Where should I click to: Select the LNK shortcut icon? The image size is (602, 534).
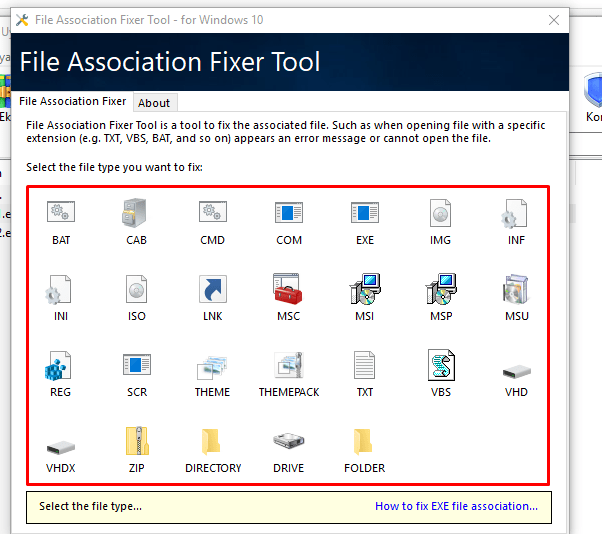(213, 289)
